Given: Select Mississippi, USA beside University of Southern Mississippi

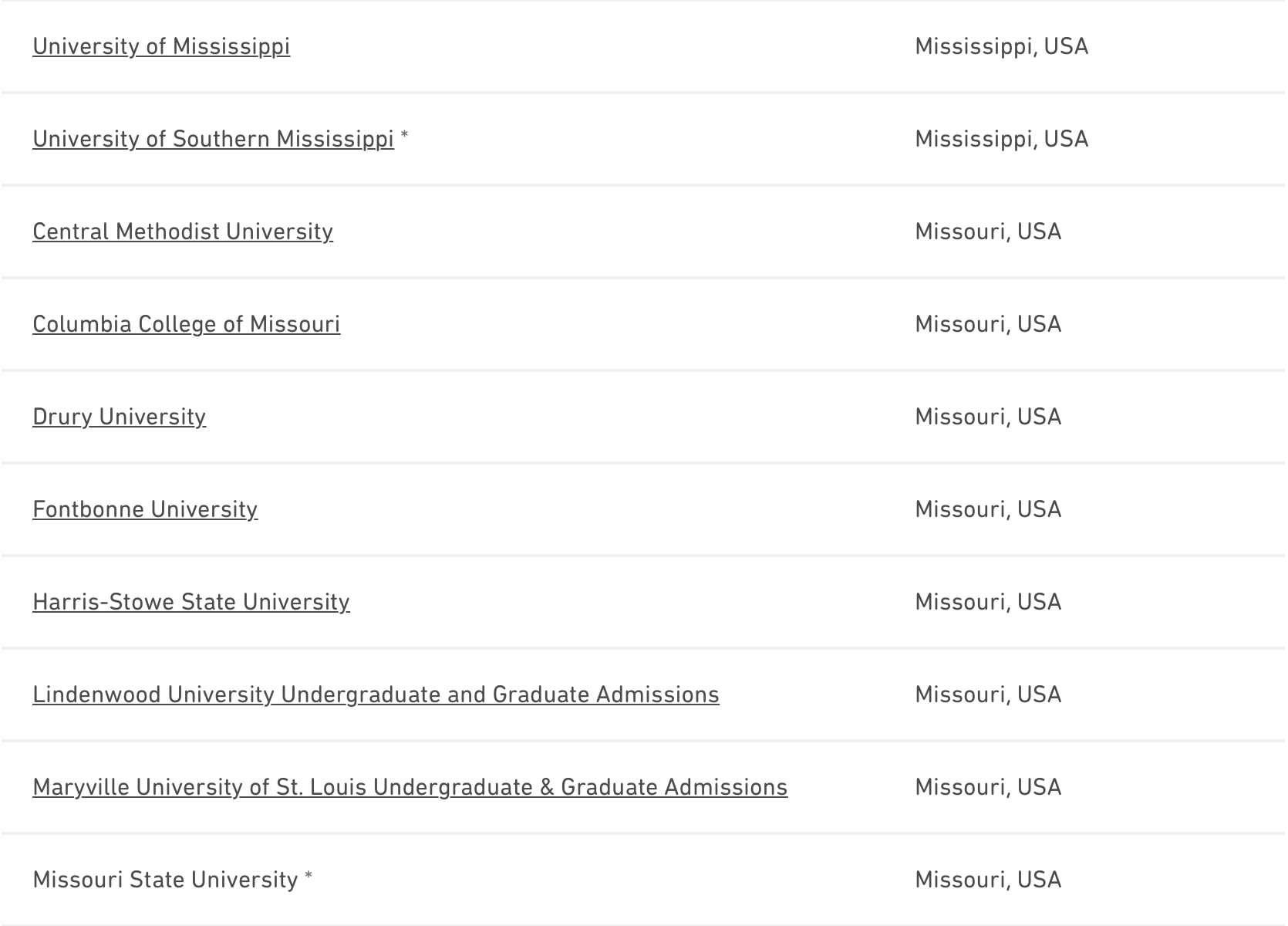Looking at the screenshot, I should click(x=1001, y=139).
